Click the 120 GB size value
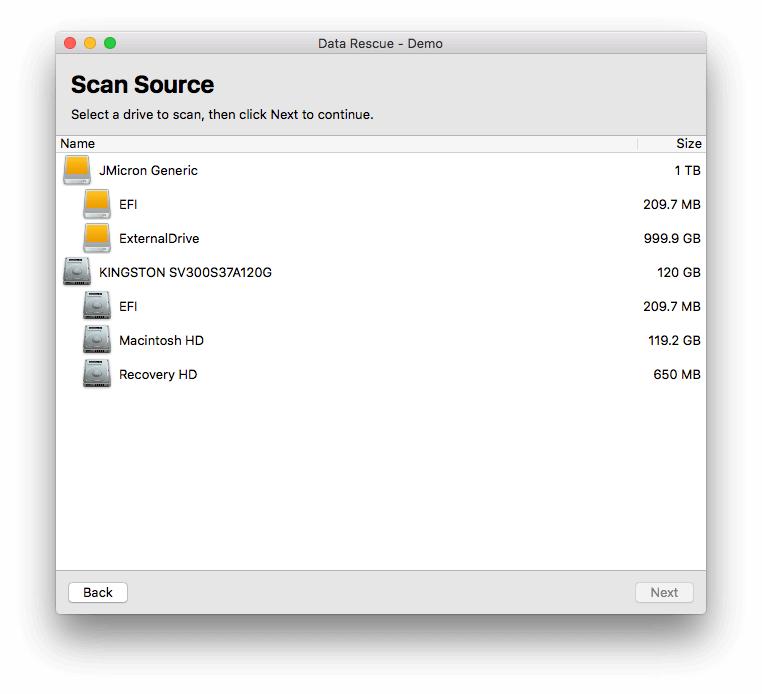 click(678, 273)
